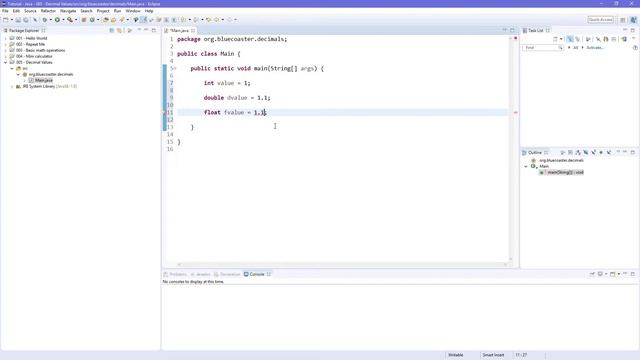640x360 pixels.
Task: Click the All working set link
Action: (576, 48)
